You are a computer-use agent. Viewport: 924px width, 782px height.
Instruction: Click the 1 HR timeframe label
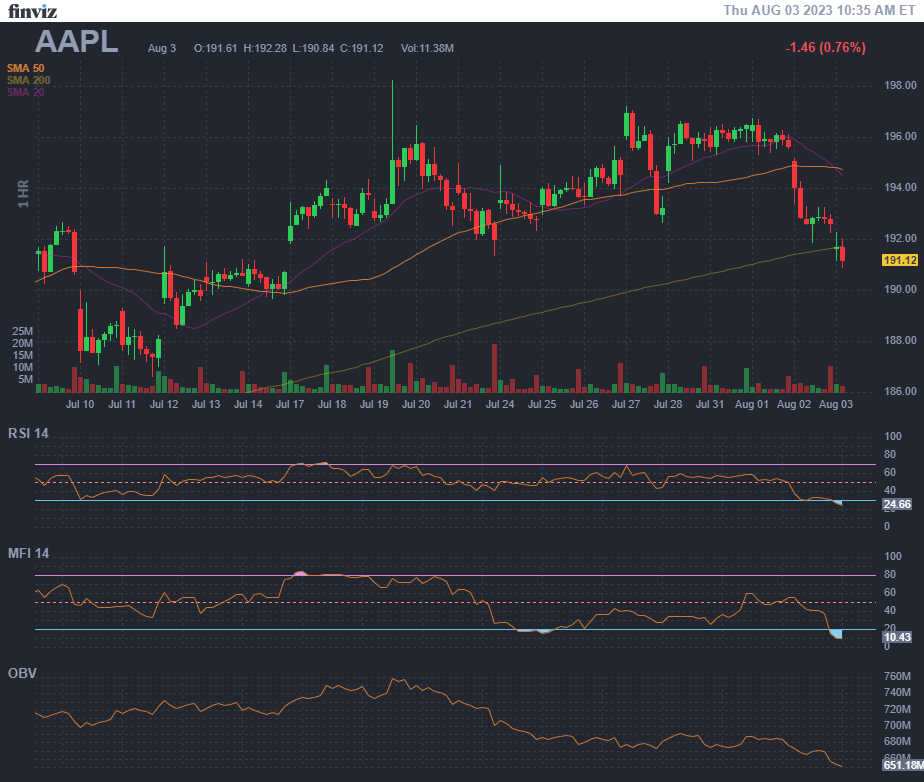pyautogui.click(x=23, y=193)
